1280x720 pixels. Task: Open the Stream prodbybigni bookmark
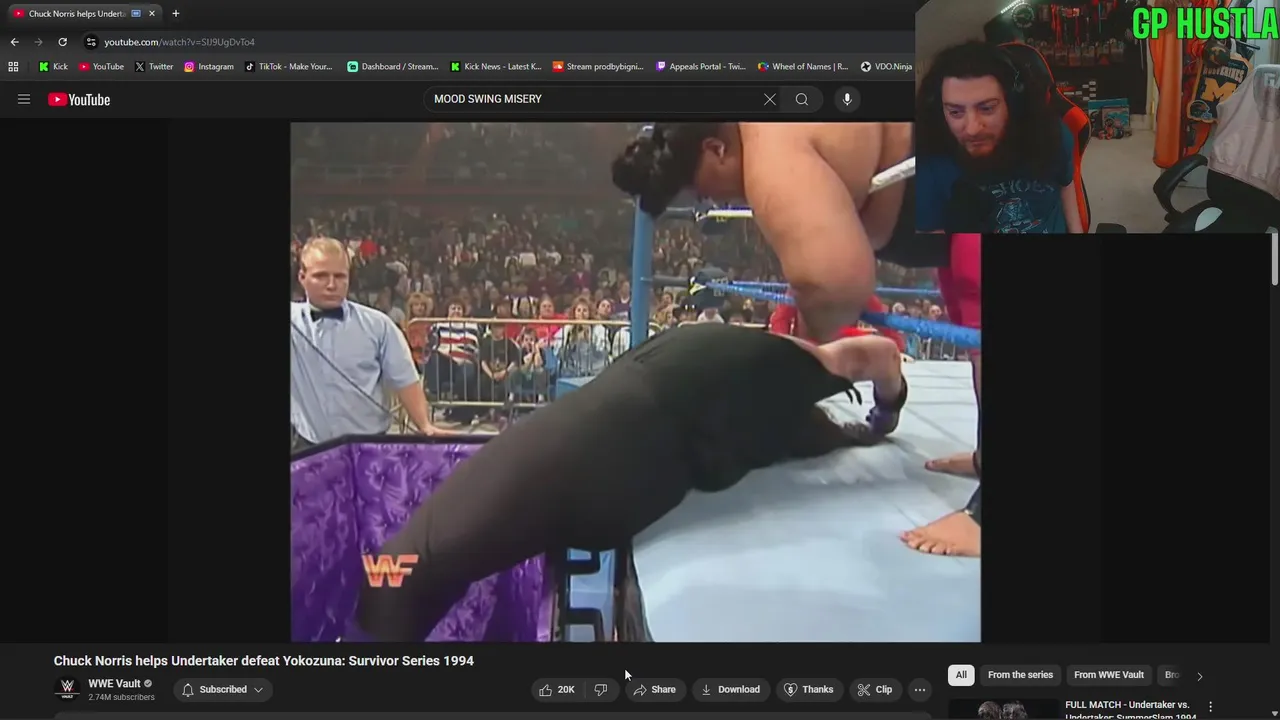coord(598,67)
